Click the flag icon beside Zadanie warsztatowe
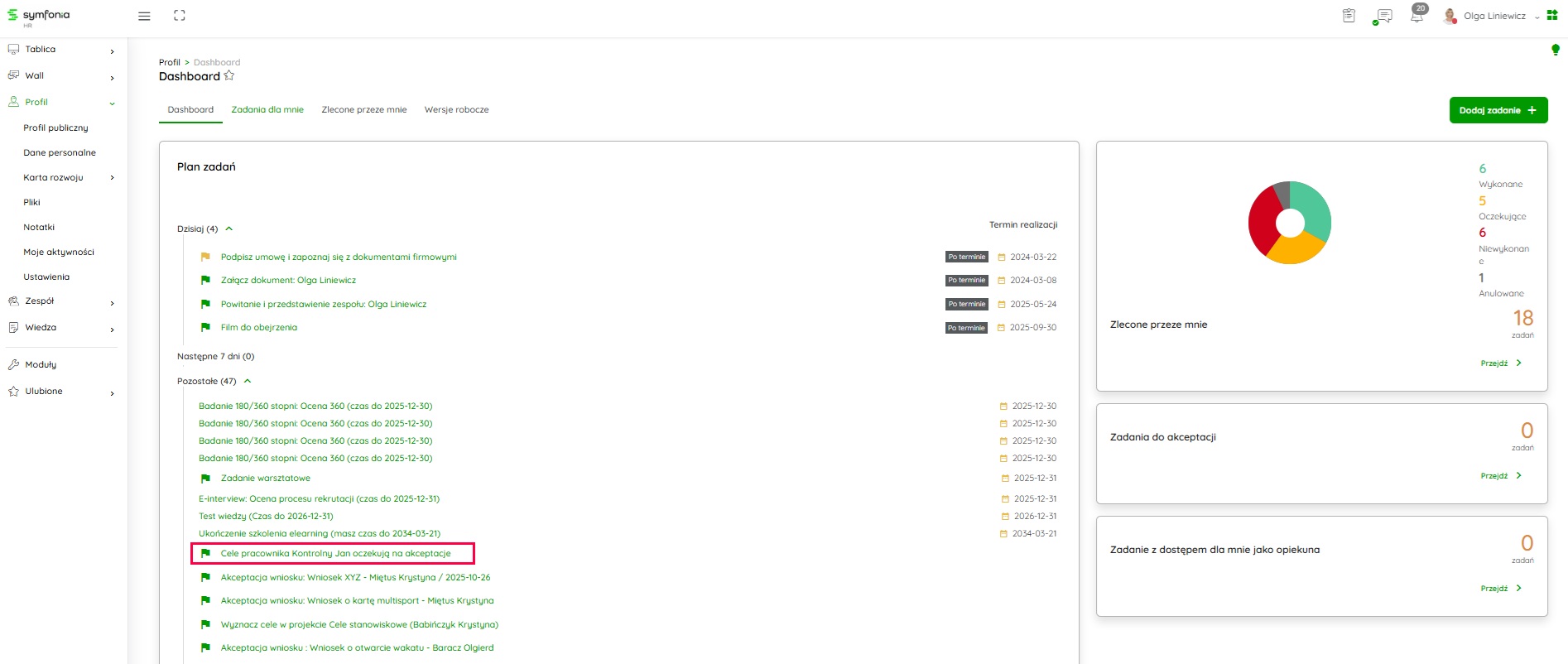 (205, 479)
